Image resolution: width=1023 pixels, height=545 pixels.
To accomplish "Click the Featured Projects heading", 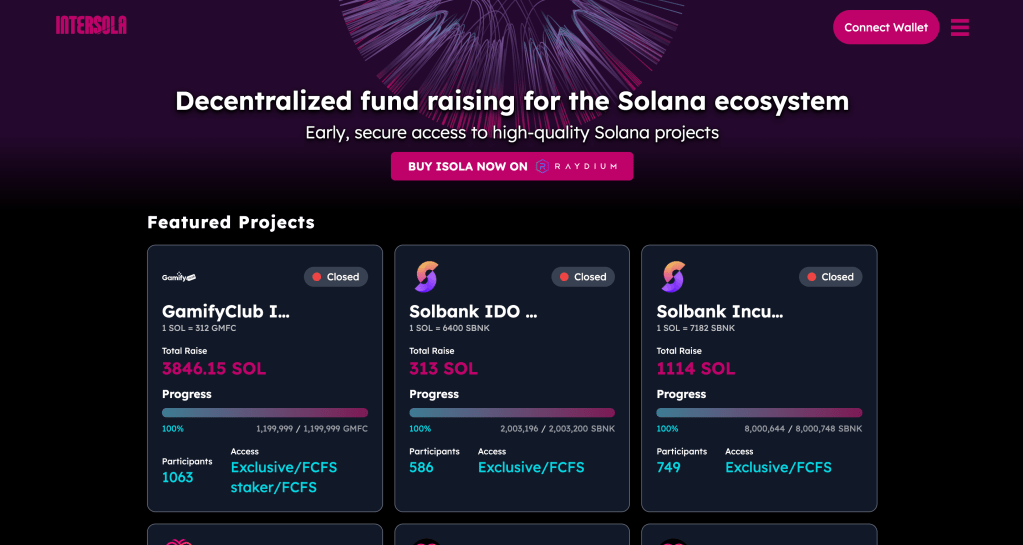I will click(x=231, y=222).
